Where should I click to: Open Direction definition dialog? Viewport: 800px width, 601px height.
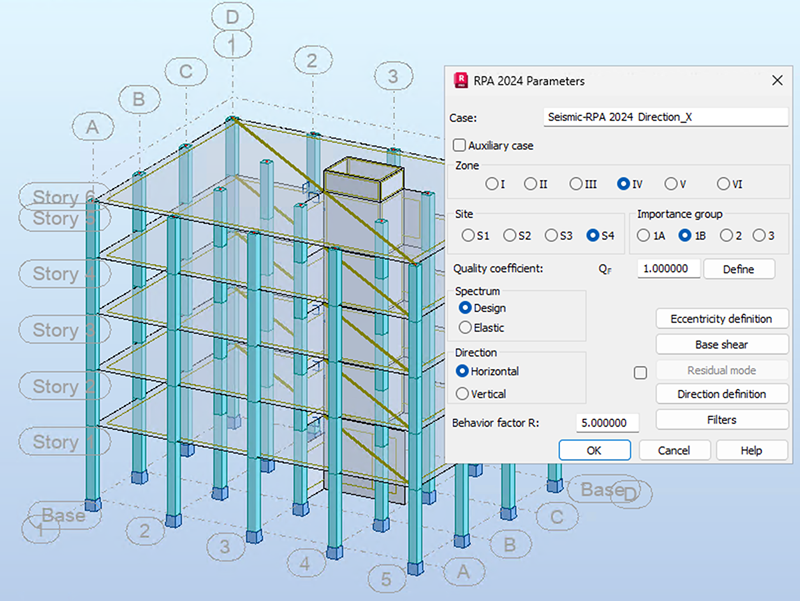(722, 394)
